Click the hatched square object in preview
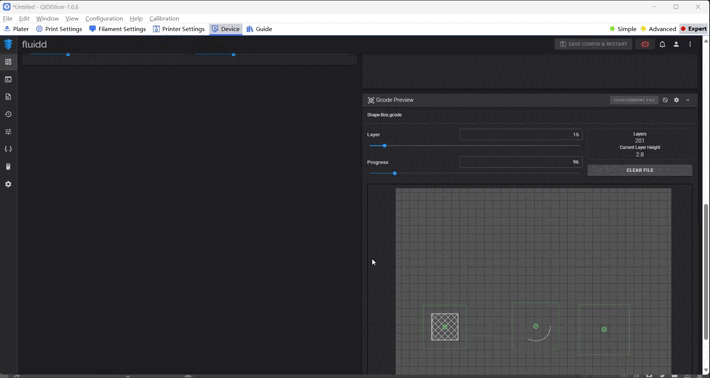 (445, 327)
